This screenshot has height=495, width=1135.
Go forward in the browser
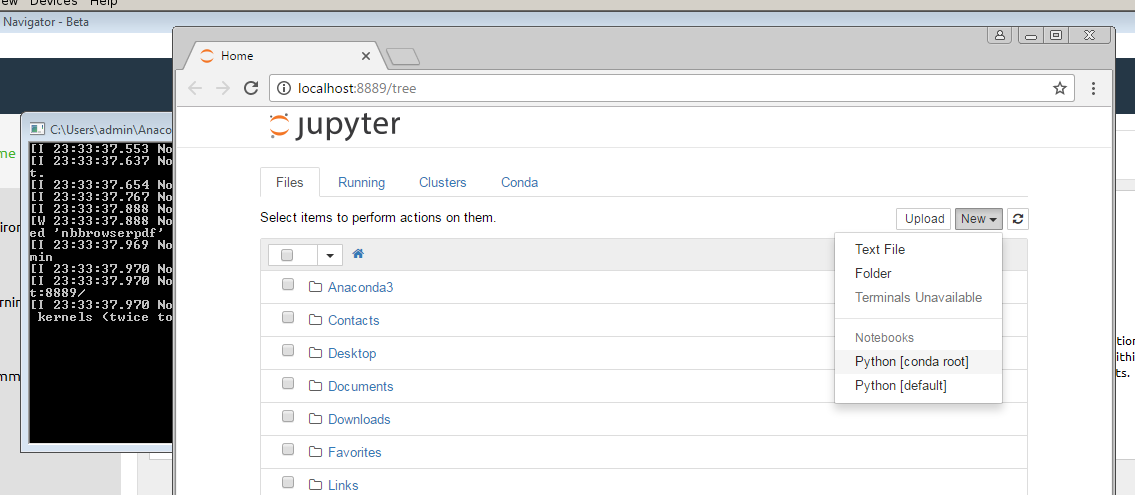click(x=223, y=88)
